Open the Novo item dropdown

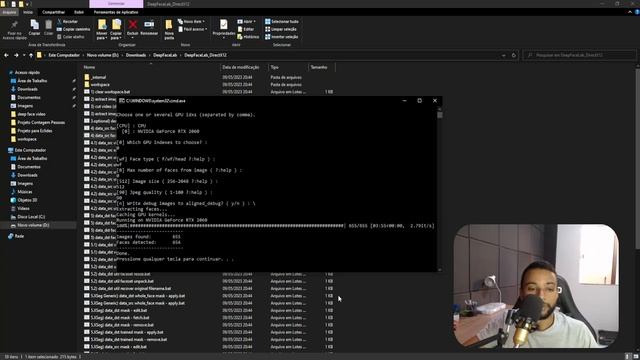click(x=191, y=22)
